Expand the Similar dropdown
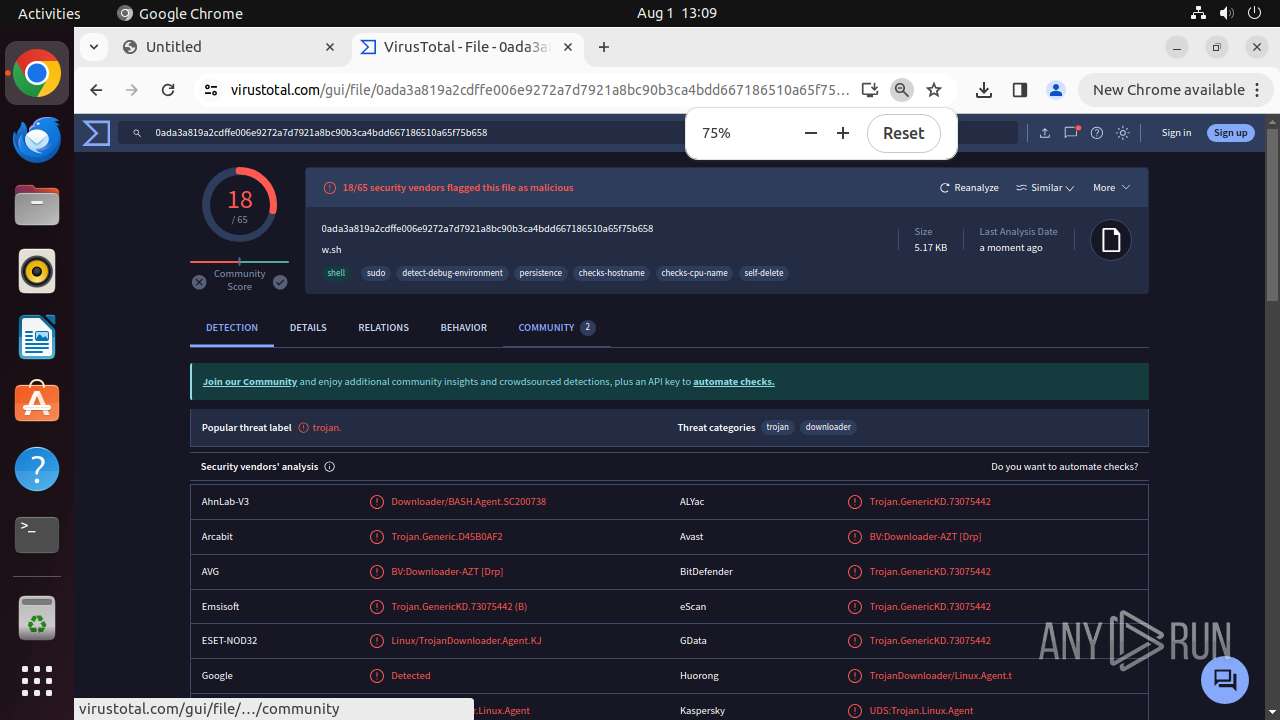1280x720 pixels. point(1045,188)
